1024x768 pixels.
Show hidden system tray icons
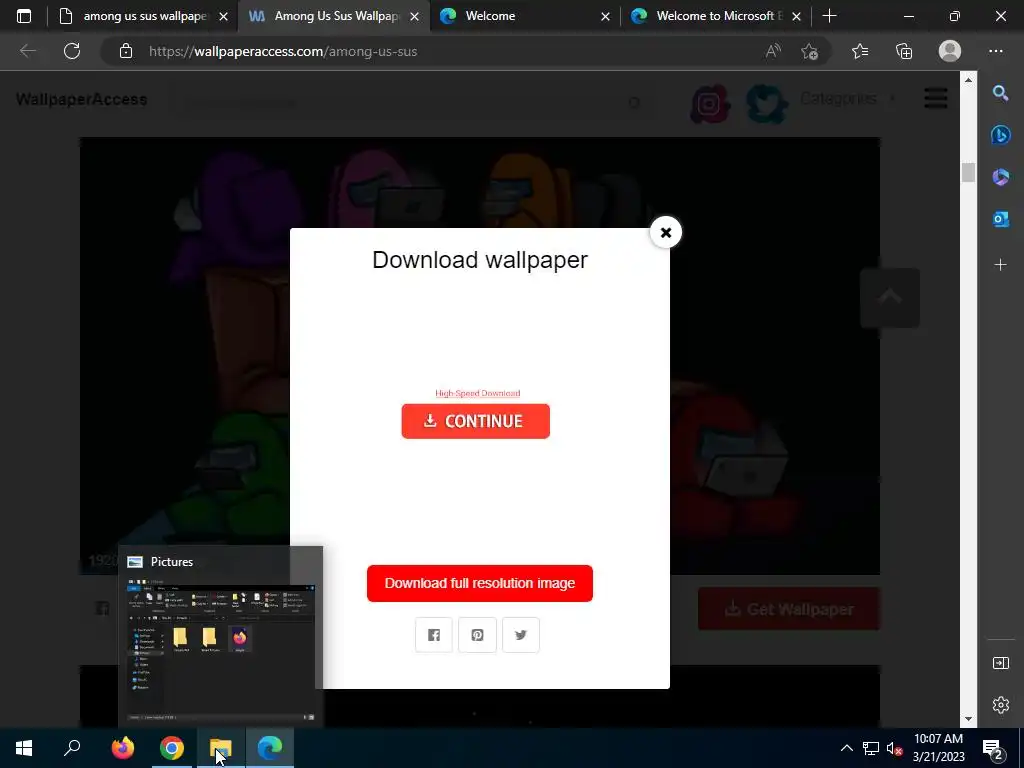846,748
